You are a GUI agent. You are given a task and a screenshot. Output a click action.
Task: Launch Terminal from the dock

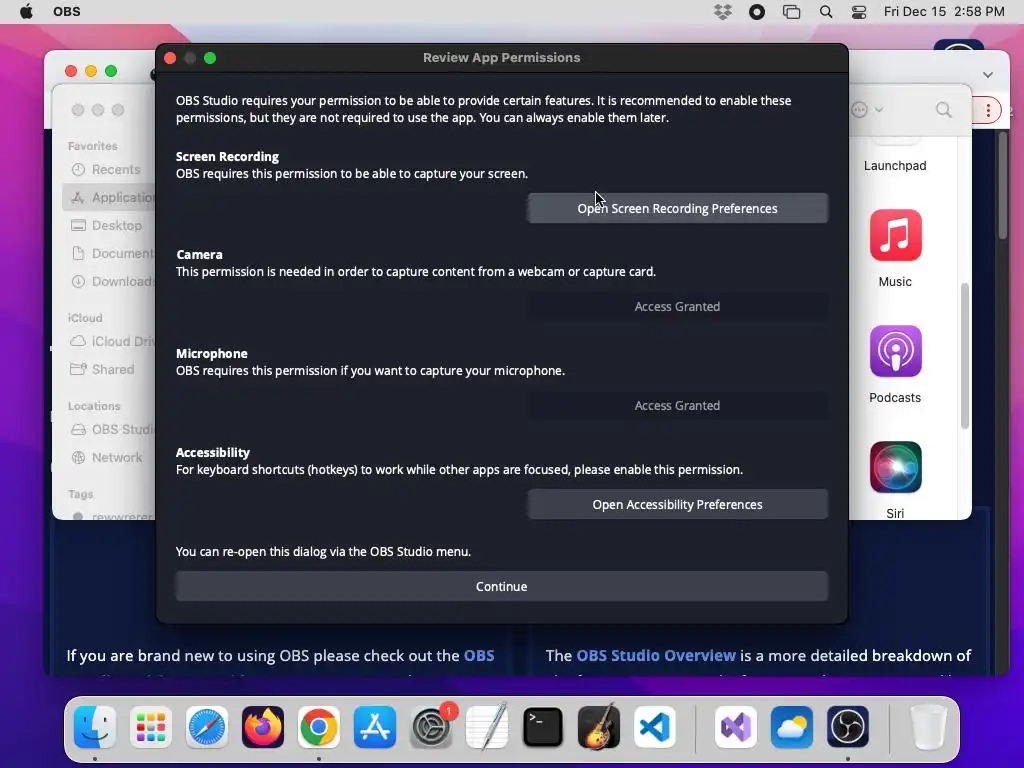tap(543, 727)
